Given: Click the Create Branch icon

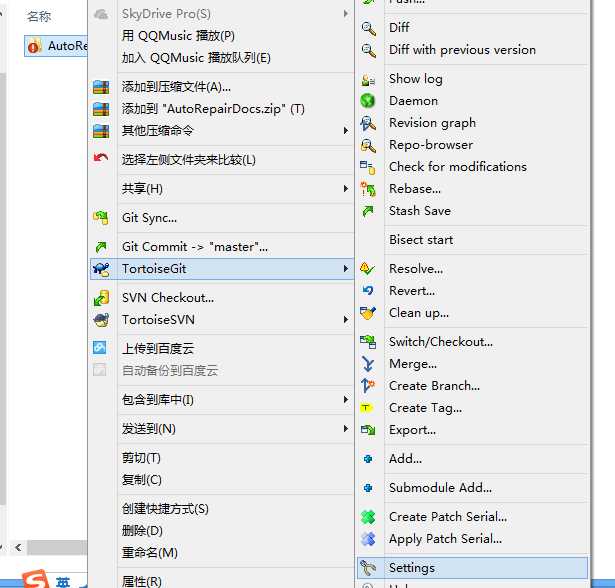Looking at the screenshot, I should click(368, 386).
